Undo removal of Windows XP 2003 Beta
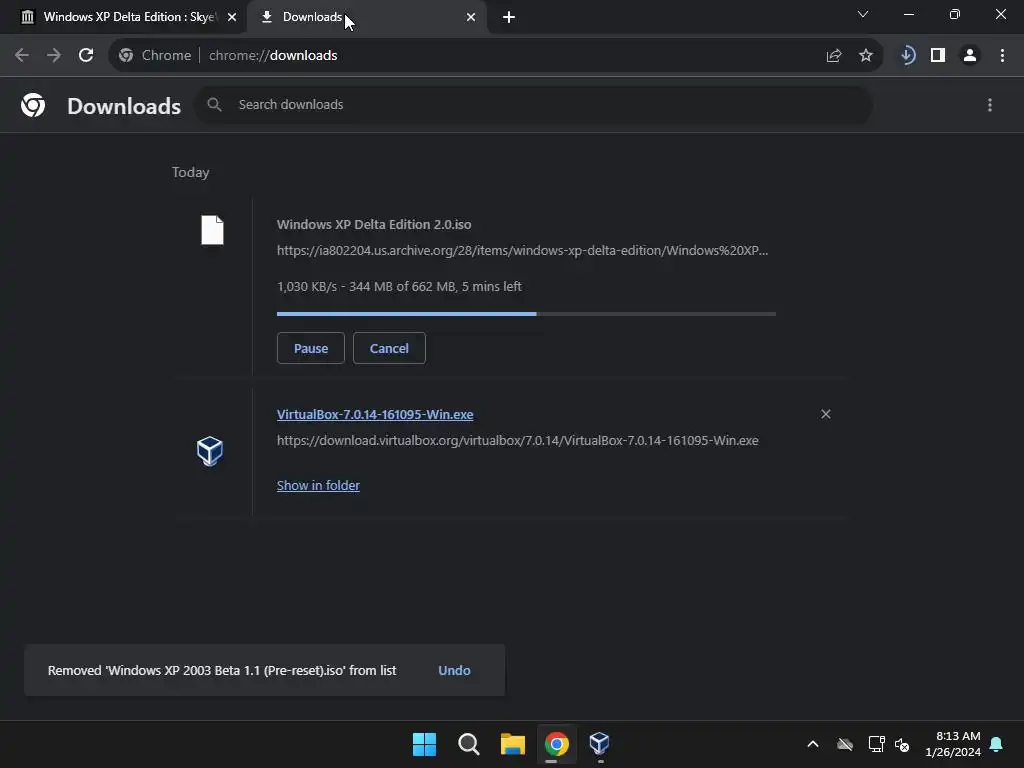 pos(455,670)
